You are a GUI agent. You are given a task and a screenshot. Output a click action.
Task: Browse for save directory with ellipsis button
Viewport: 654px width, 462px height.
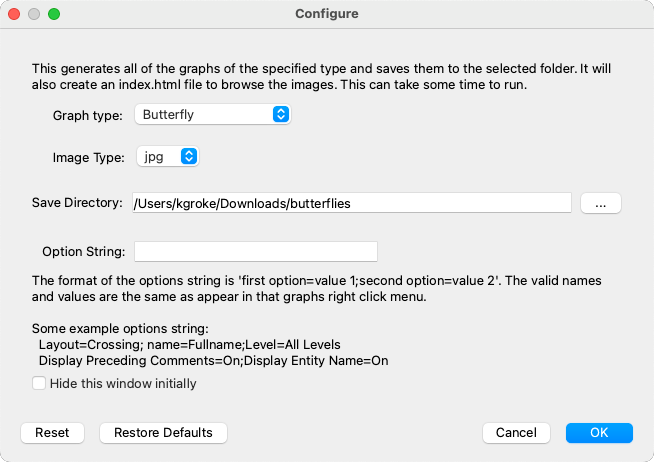601,203
